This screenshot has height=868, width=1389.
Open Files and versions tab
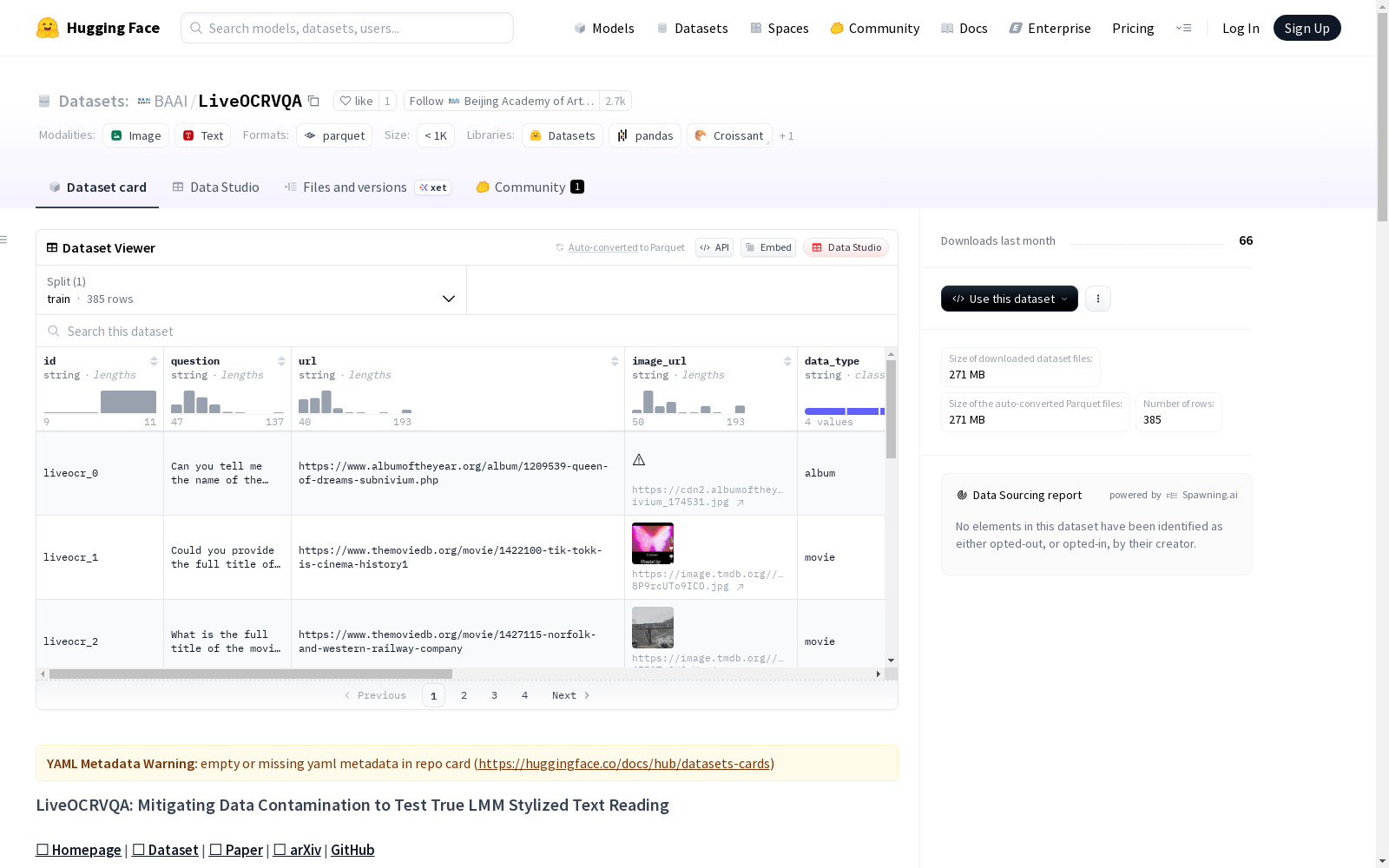click(368, 187)
